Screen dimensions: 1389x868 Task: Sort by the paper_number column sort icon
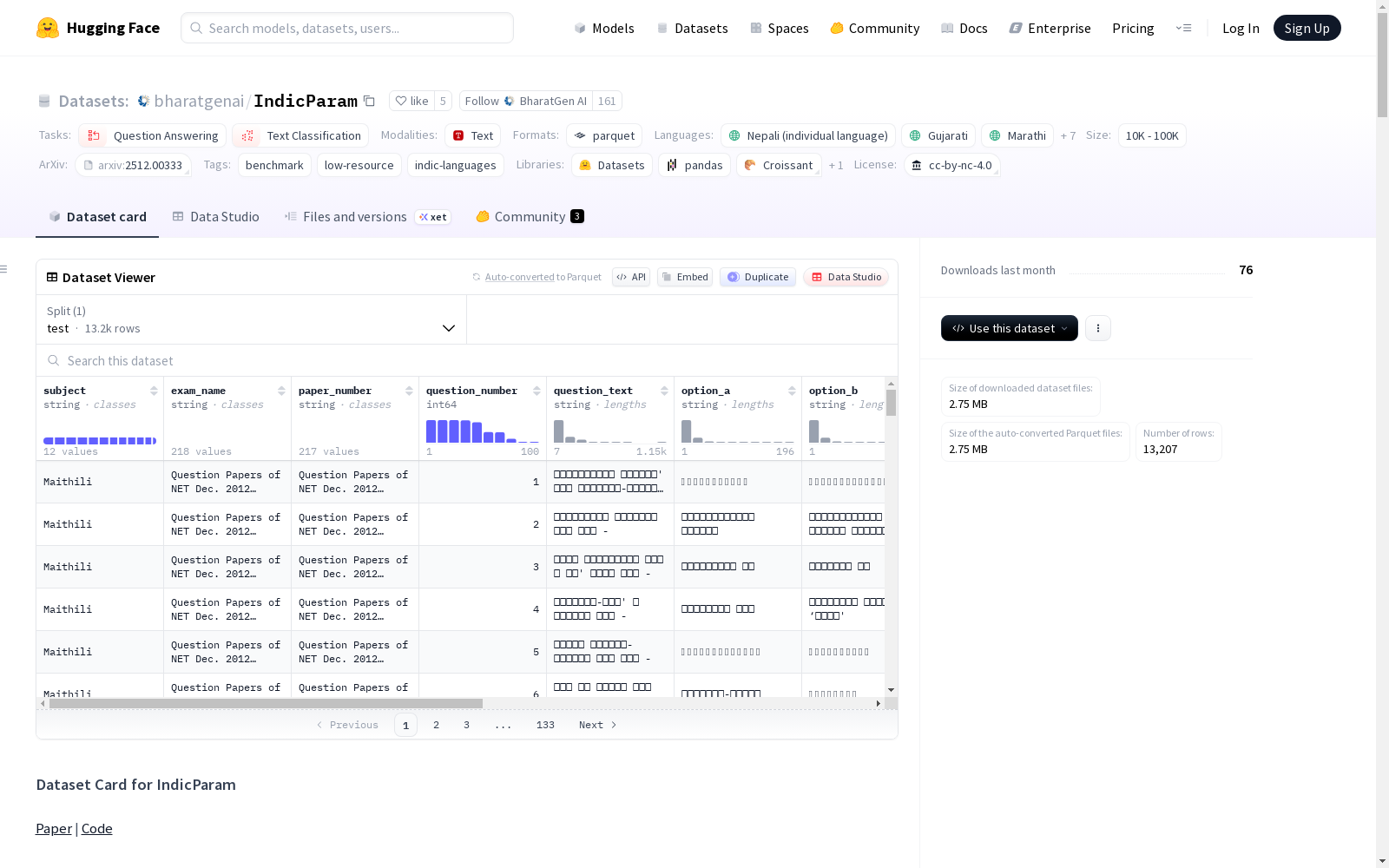click(x=409, y=391)
